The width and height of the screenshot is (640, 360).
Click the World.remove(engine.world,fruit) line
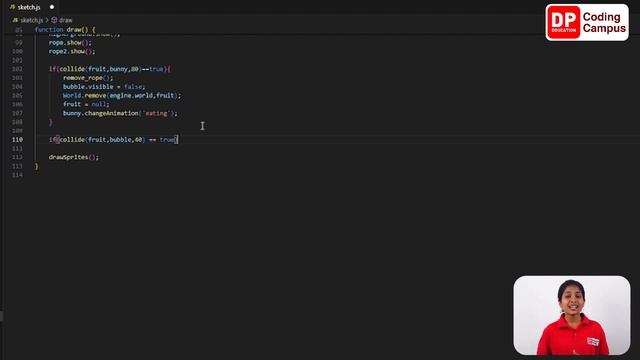122,96
